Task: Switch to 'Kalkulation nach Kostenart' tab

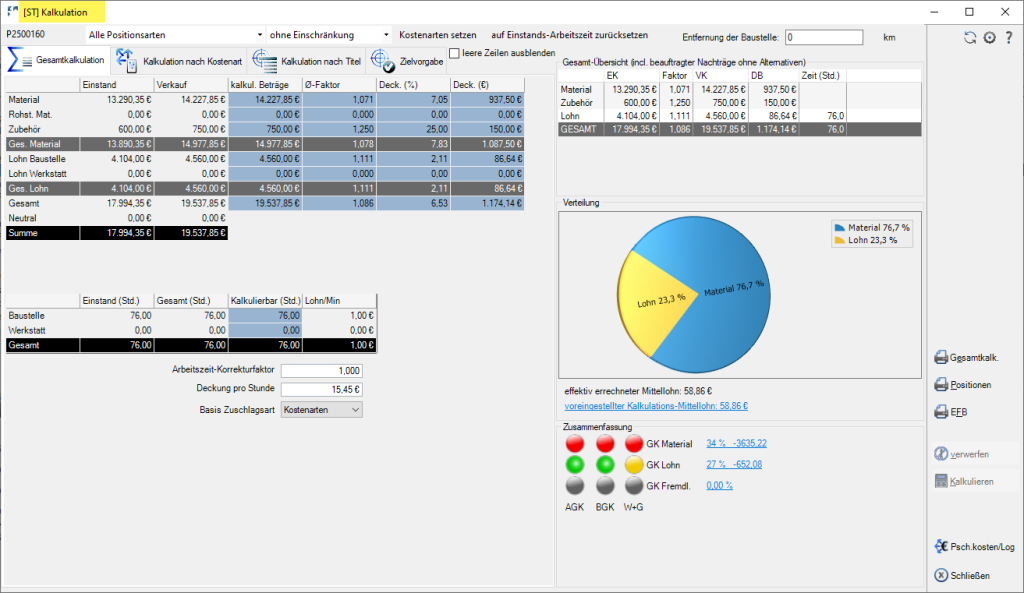Action: point(177,61)
